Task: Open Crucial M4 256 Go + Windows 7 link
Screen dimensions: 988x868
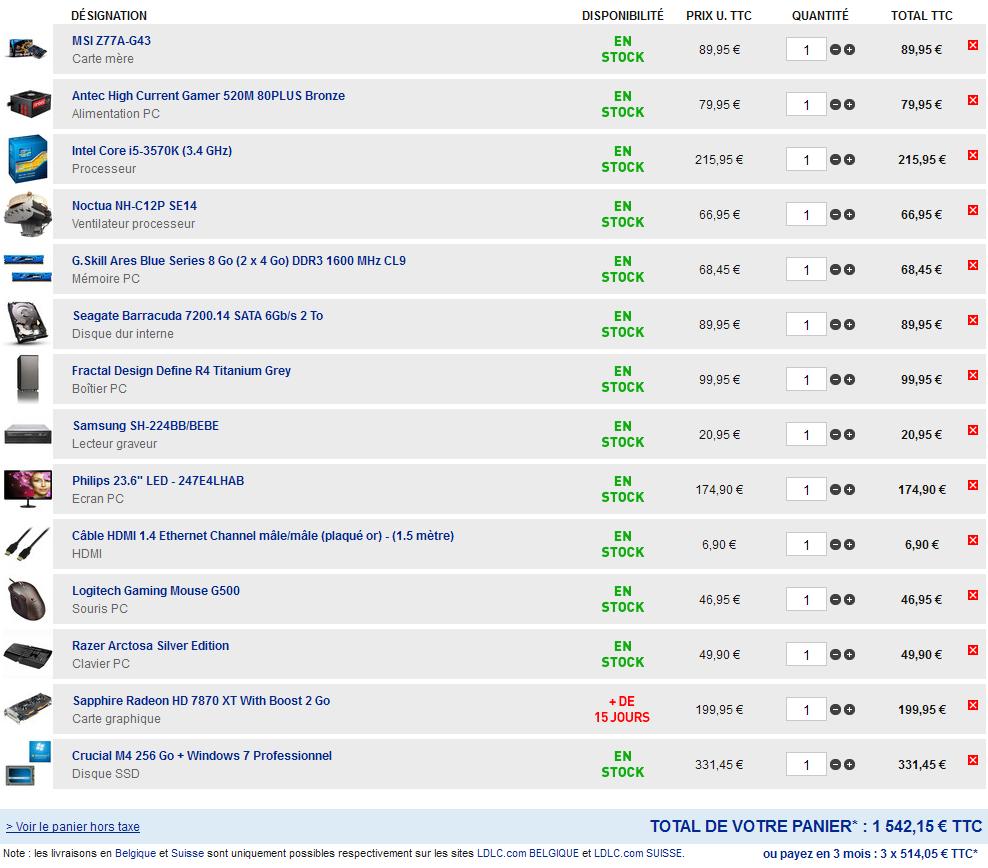Action: point(201,756)
